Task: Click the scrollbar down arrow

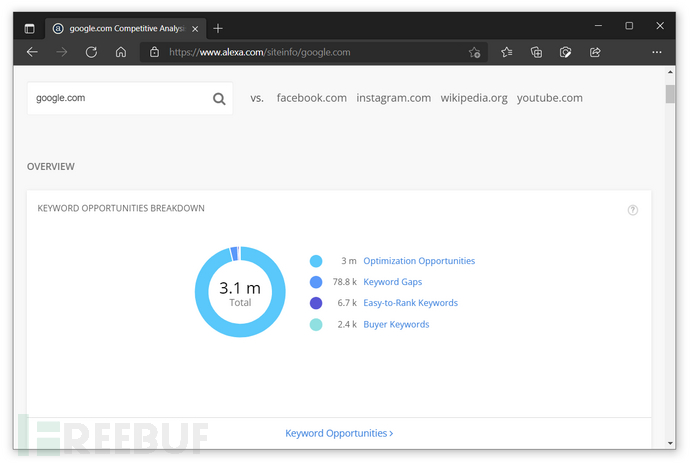Action: click(x=670, y=443)
